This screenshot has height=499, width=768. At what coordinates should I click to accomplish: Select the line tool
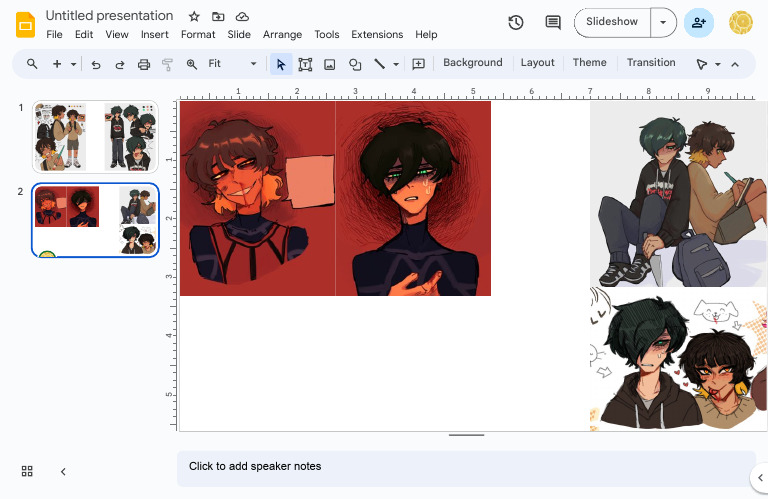pos(380,64)
